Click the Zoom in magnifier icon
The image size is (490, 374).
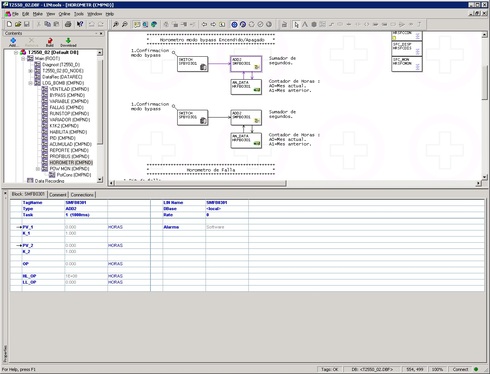pyautogui.click(x=116, y=24)
